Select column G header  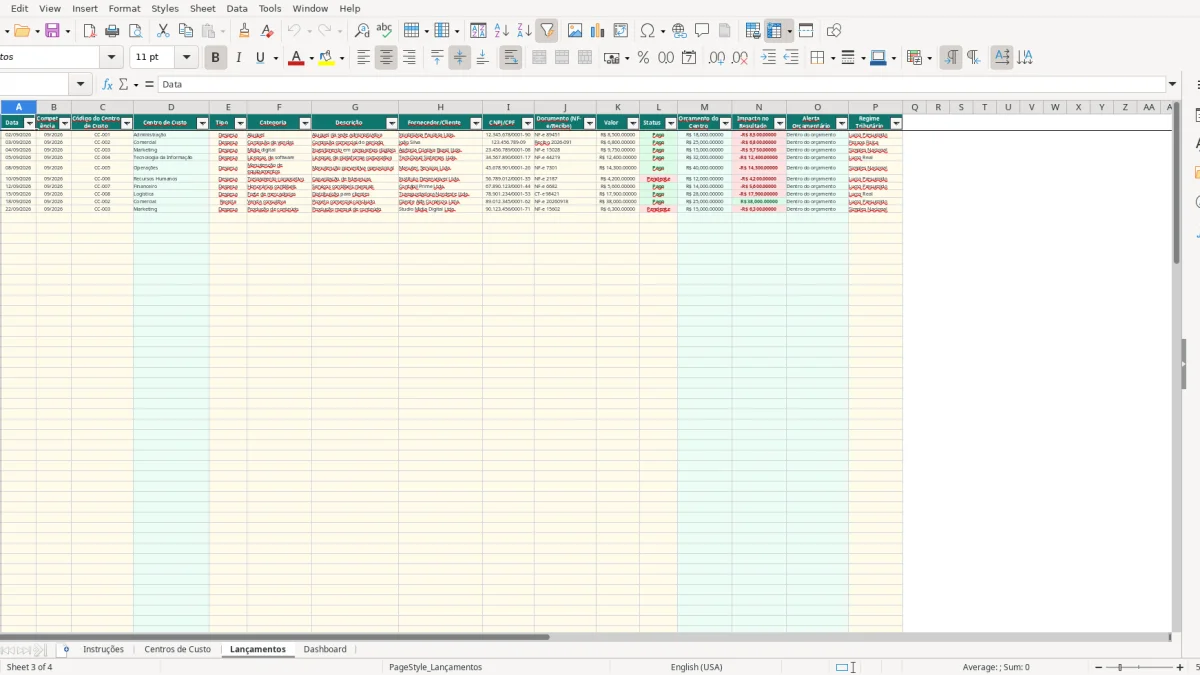[355, 107]
